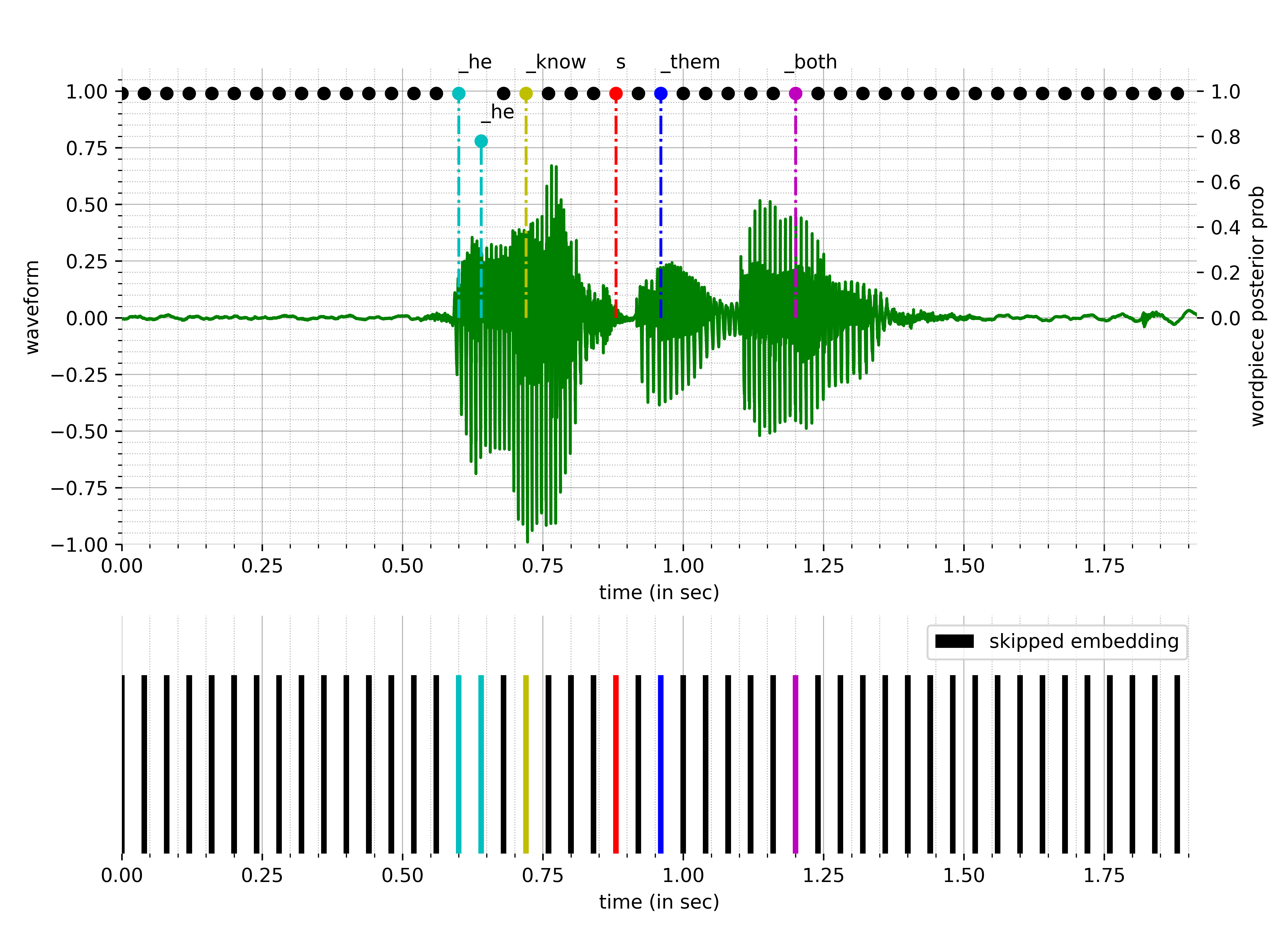Click the "_he" token label
This screenshot has height=928, width=1288.
click(498, 112)
